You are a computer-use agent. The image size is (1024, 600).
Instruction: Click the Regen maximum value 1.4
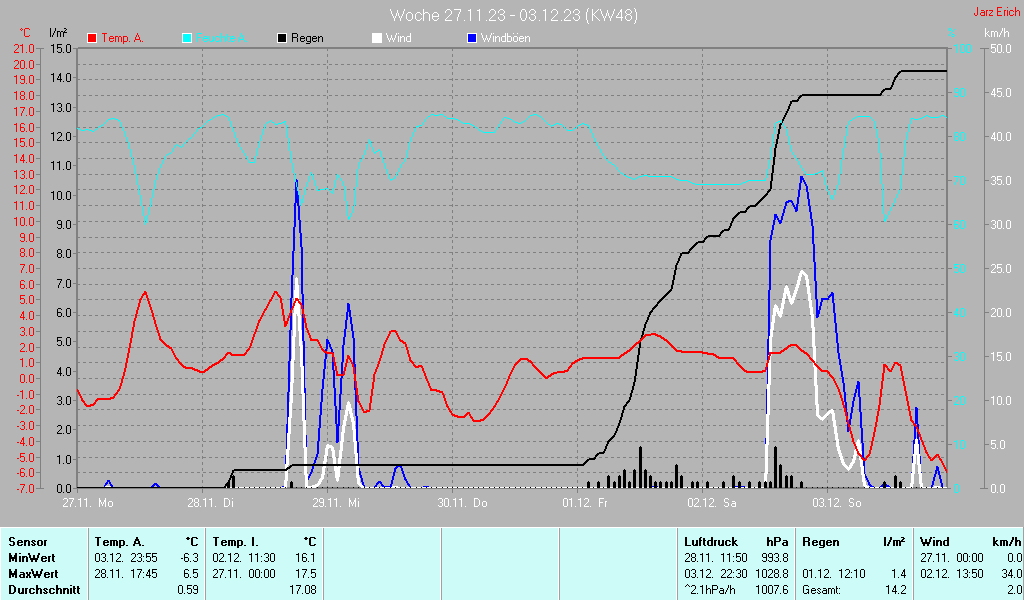pos(899,574)
